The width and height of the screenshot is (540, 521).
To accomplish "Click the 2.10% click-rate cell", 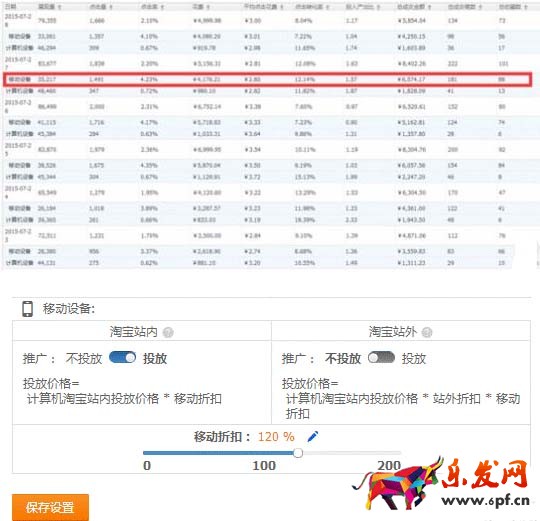I will 149,21.
